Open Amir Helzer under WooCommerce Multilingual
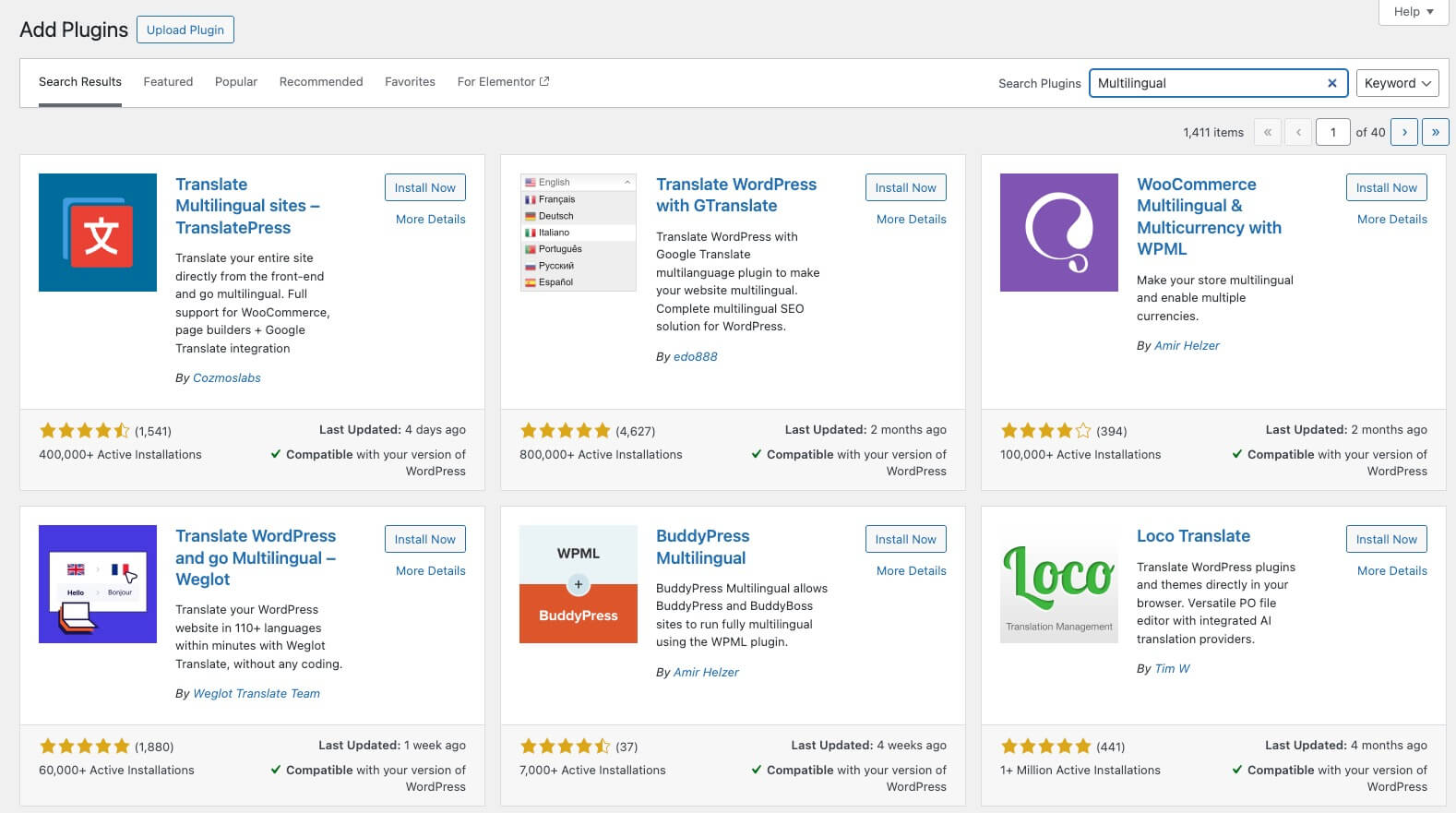Image resolution: width=1456 pixels, height=813 pixels. [1187, 346]
